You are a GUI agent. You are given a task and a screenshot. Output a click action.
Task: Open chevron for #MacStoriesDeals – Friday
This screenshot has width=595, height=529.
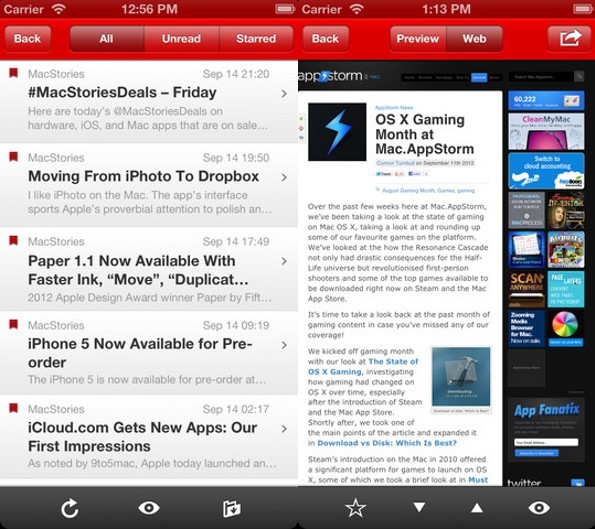[284, 93]
